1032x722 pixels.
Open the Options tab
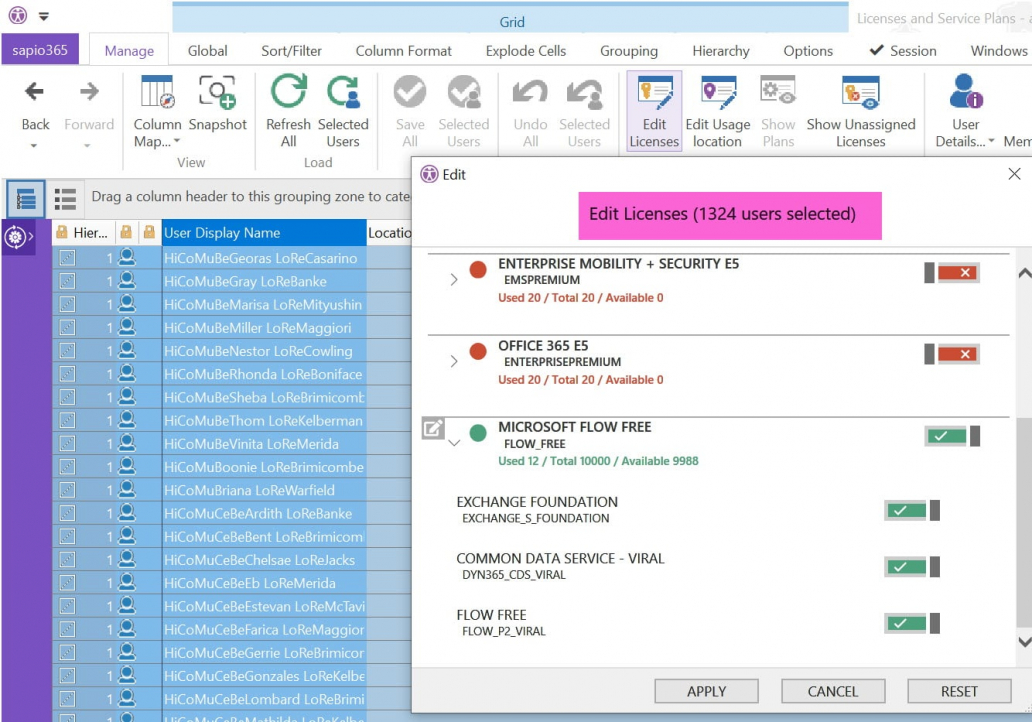click(x=808, y=51)
